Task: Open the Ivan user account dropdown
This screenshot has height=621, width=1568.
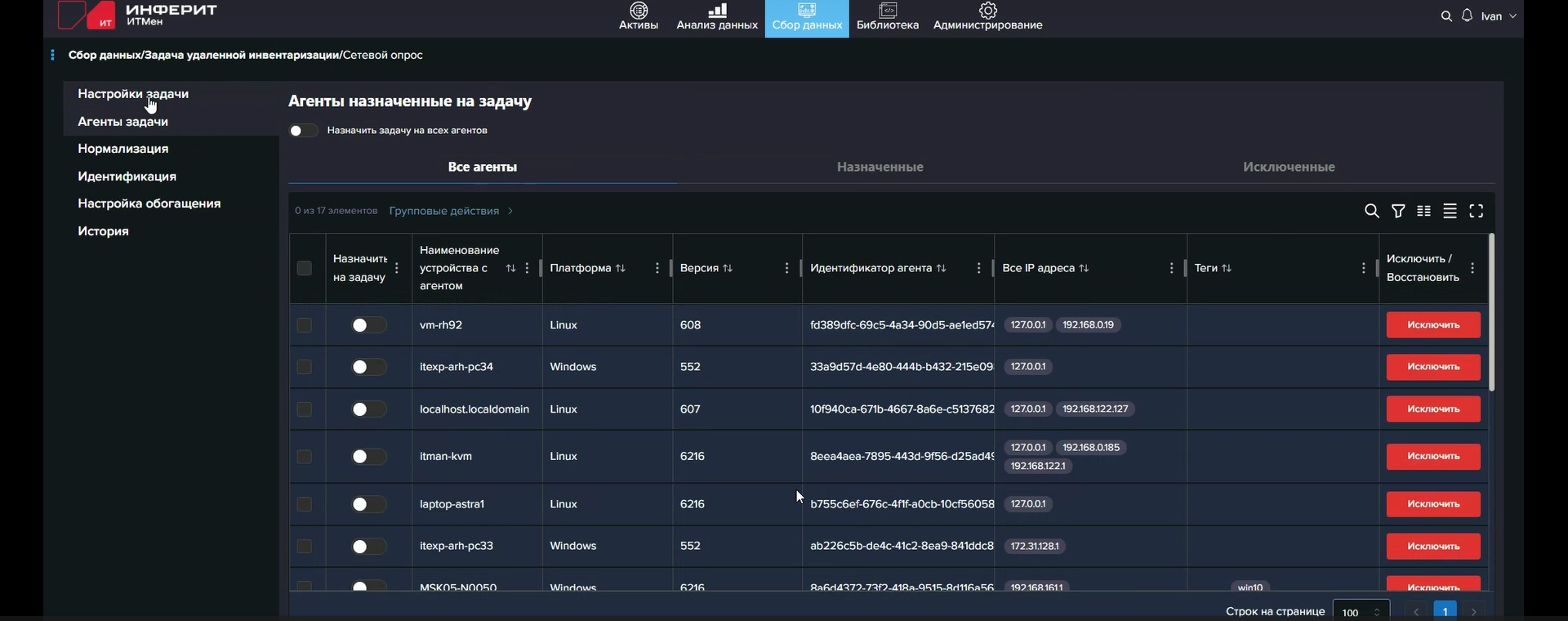Action: click(x=1499, y=16)
